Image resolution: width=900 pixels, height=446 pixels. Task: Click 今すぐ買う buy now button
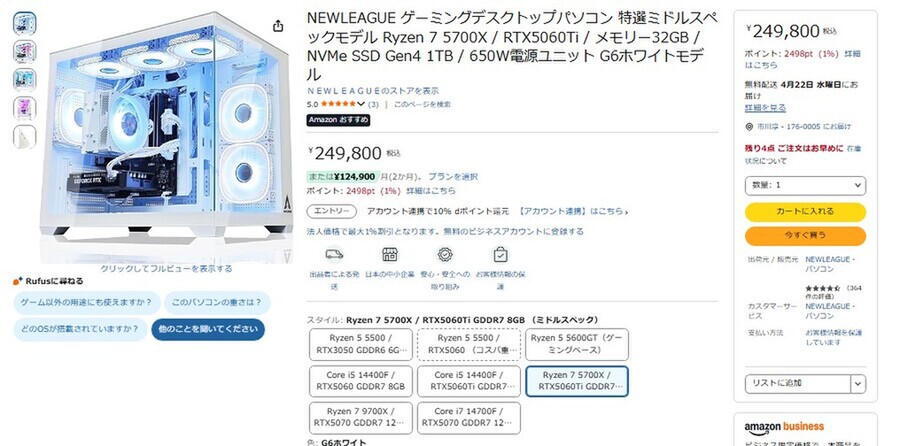805,236
